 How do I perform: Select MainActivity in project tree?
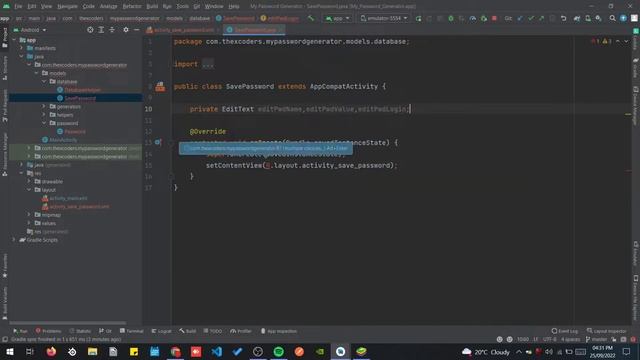(60, 140)
